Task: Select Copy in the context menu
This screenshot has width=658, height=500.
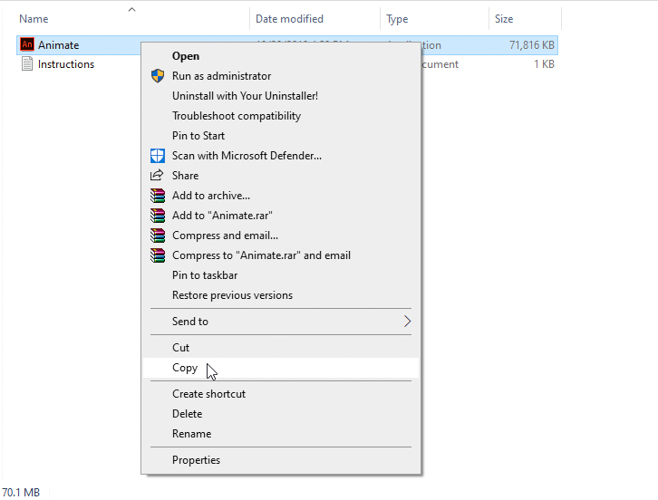Action: (281, 368)
